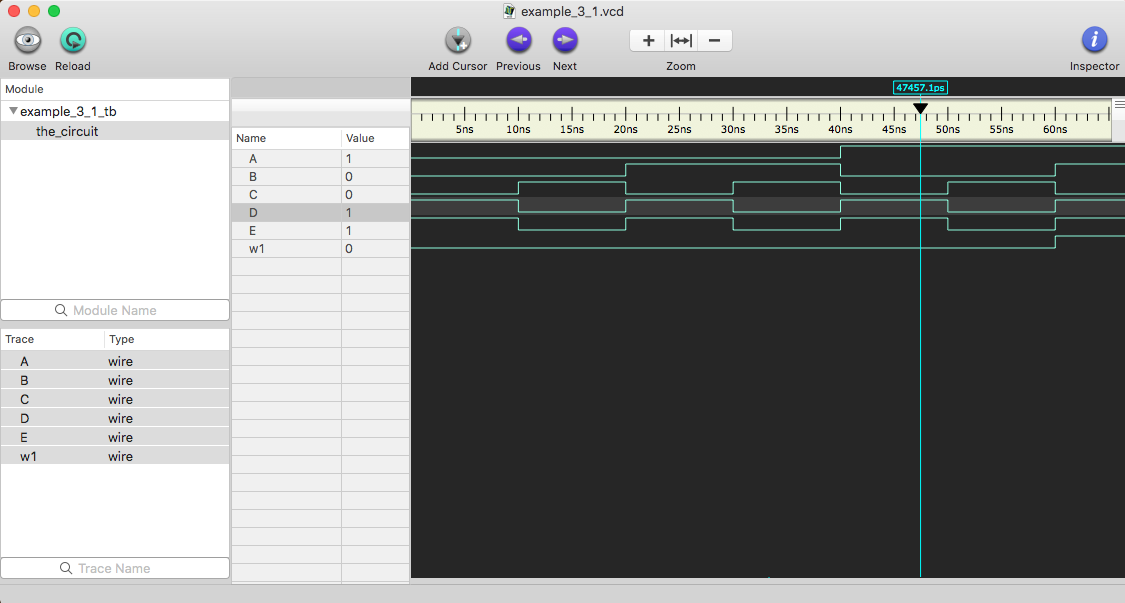The height and width of the screenshot is (603, 1125).
Task: Select example_3_1_tb module row
Action: point(115,111)
